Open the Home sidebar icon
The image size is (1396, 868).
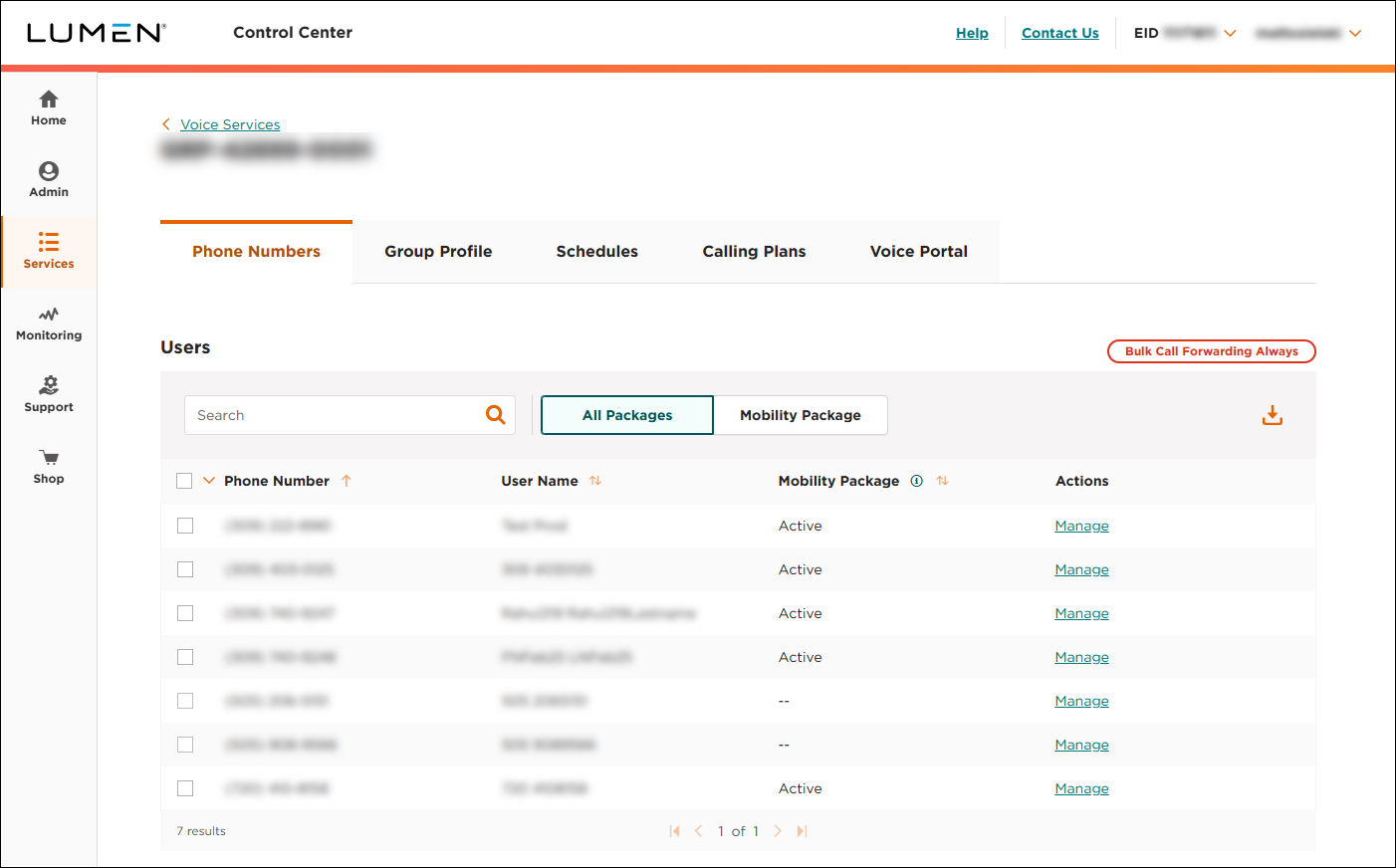point(48,106)
